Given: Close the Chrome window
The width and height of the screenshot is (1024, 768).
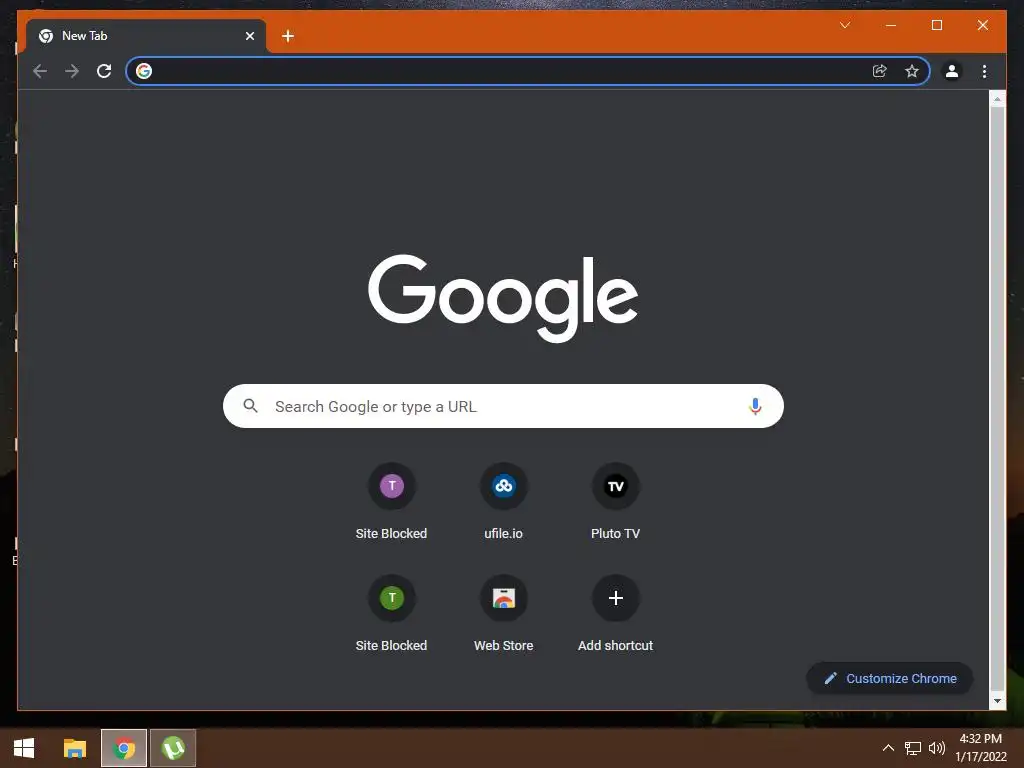Looking at the screenshot, I should 982,25.
